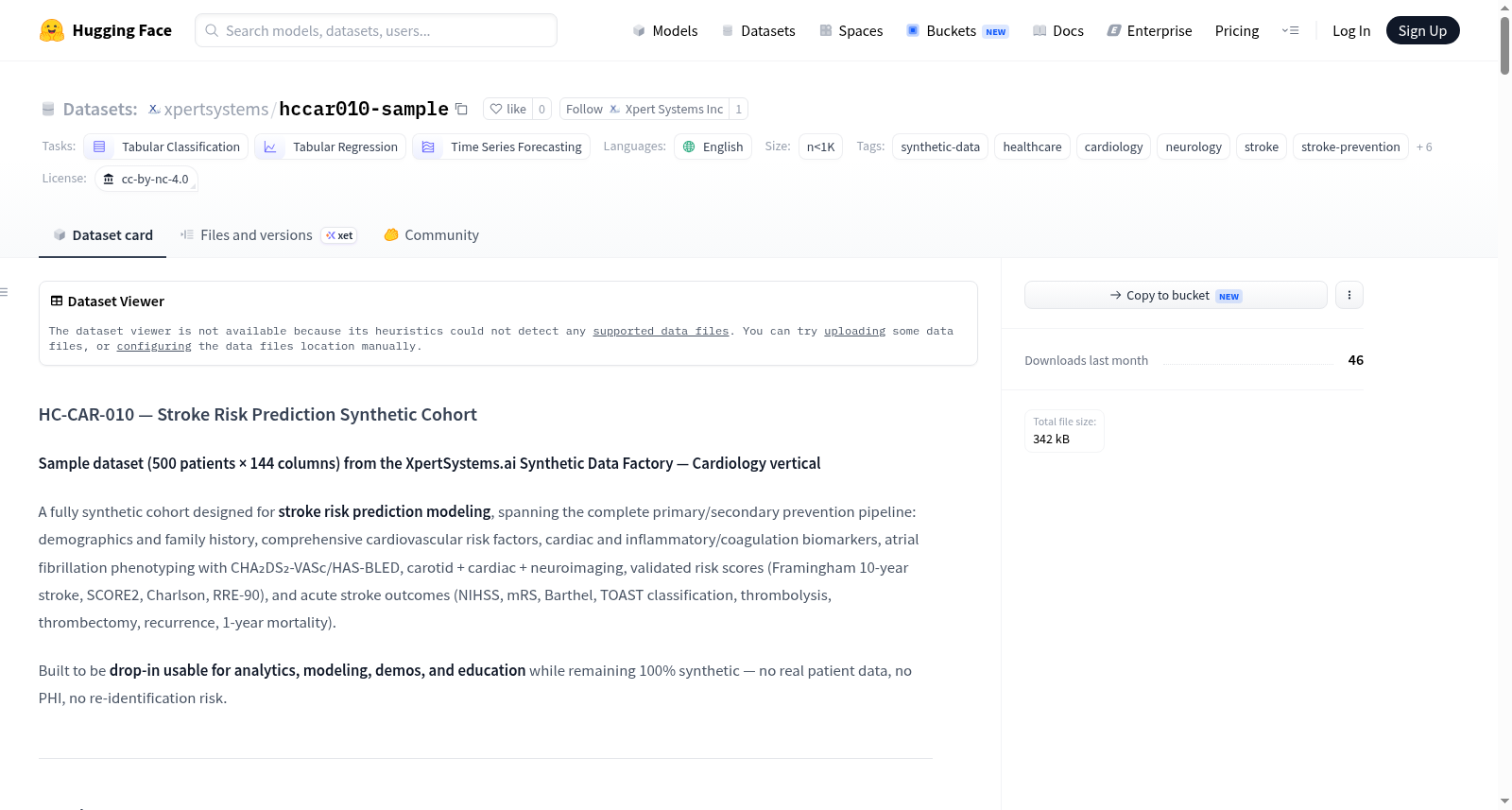Open the Datasets page

[x=758, y=30]
